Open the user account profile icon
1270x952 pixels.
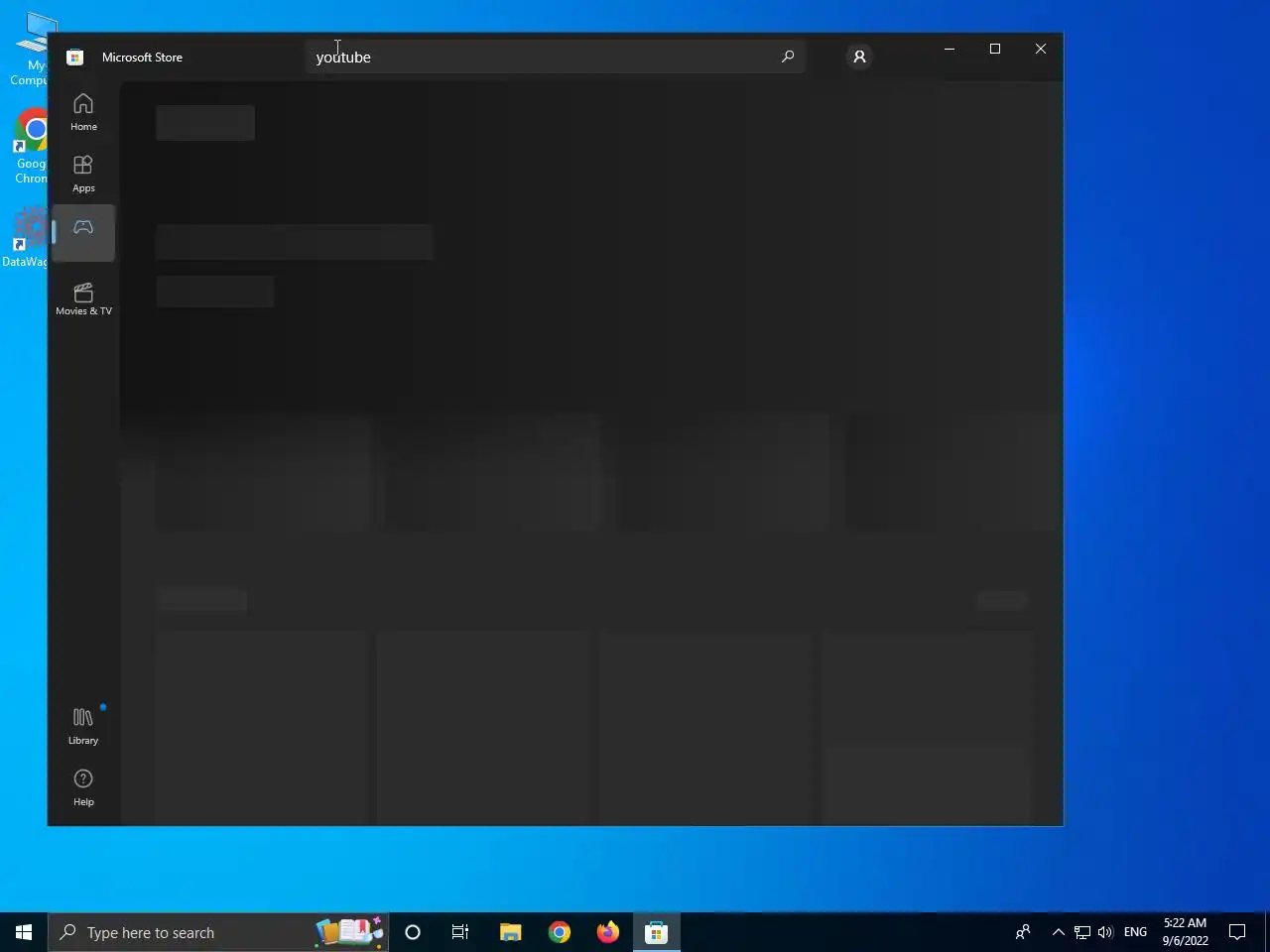(859, 57)
